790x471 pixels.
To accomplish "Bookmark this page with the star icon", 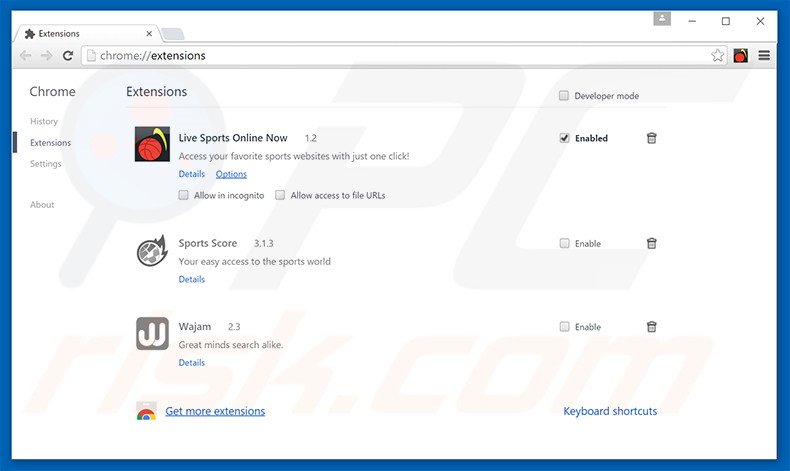I will click(x=717, y=55).
